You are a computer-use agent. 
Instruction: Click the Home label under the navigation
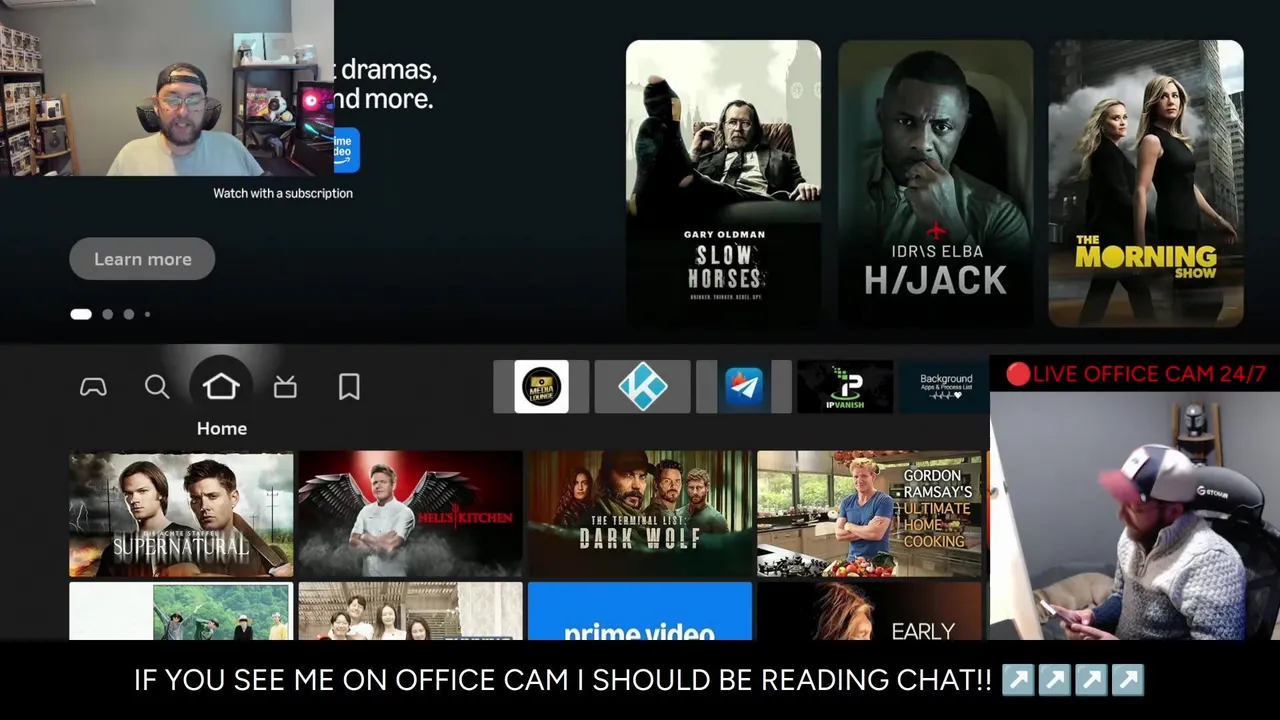222,428
